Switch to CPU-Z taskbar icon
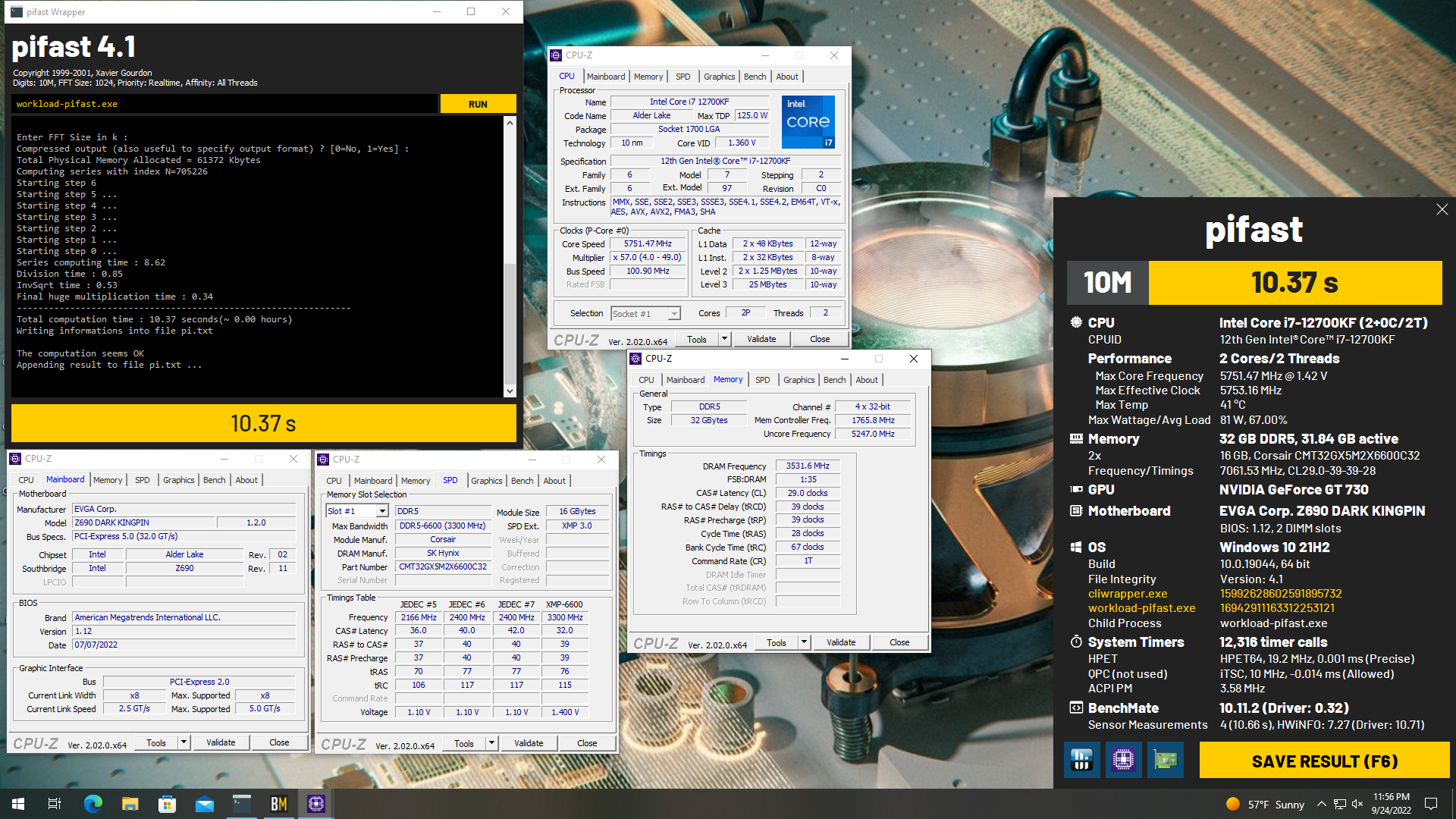This screenshot has width=1456, height=819. tap(316, 804)
